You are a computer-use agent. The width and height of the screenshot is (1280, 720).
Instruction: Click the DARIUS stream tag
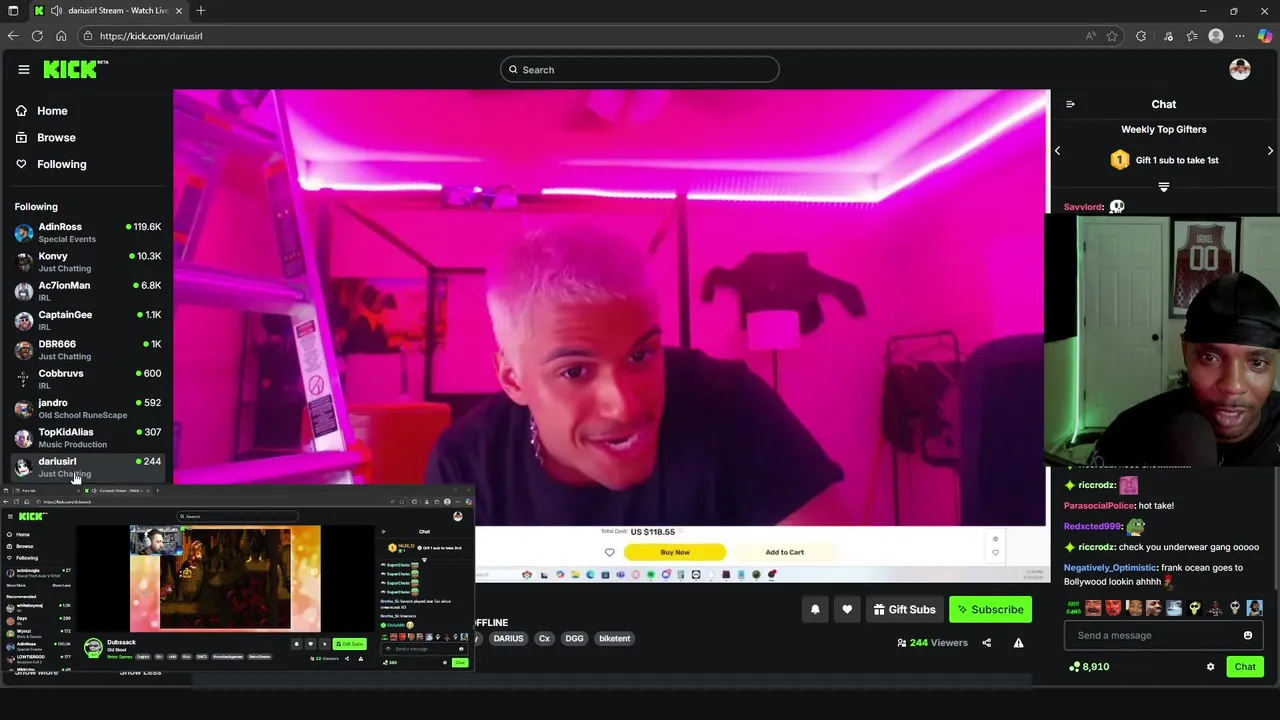(x=508, y=638)
